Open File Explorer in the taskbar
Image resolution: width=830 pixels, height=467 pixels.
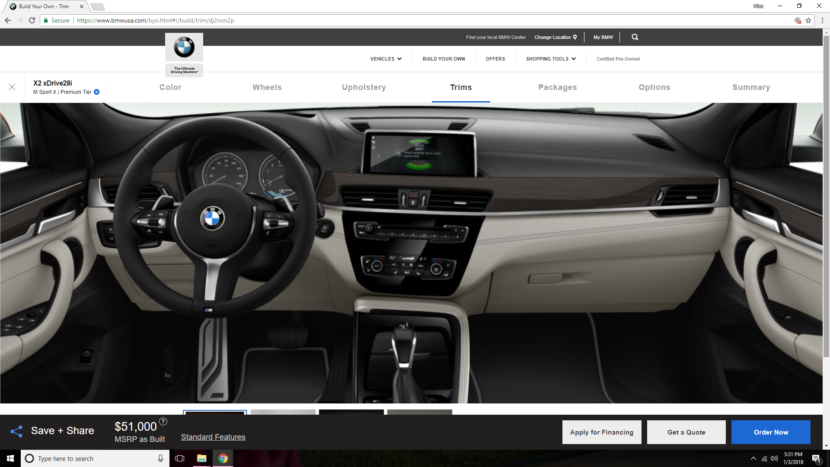[201, 458]
